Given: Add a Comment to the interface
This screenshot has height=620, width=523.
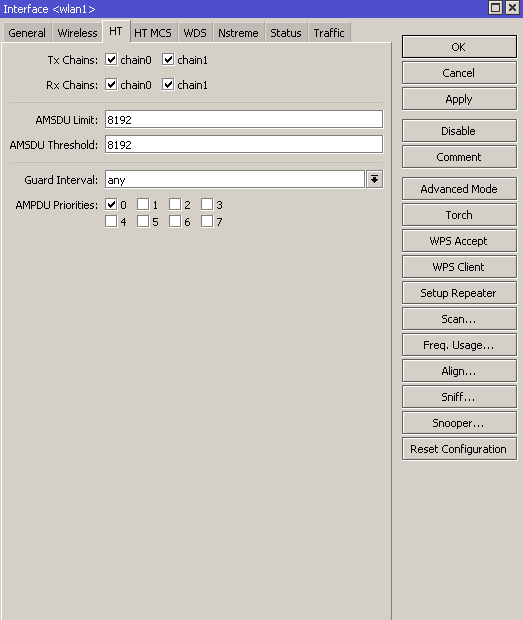Looking at the screenshot, I should (459, 157).
